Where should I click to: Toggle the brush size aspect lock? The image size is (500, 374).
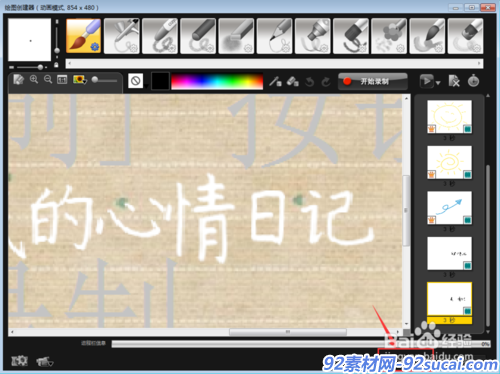tap(56, 64)
